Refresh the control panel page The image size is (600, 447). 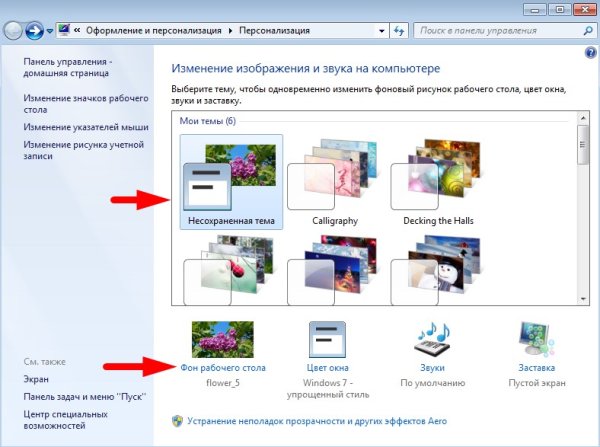pyautogui.click(x=399, y=31)
